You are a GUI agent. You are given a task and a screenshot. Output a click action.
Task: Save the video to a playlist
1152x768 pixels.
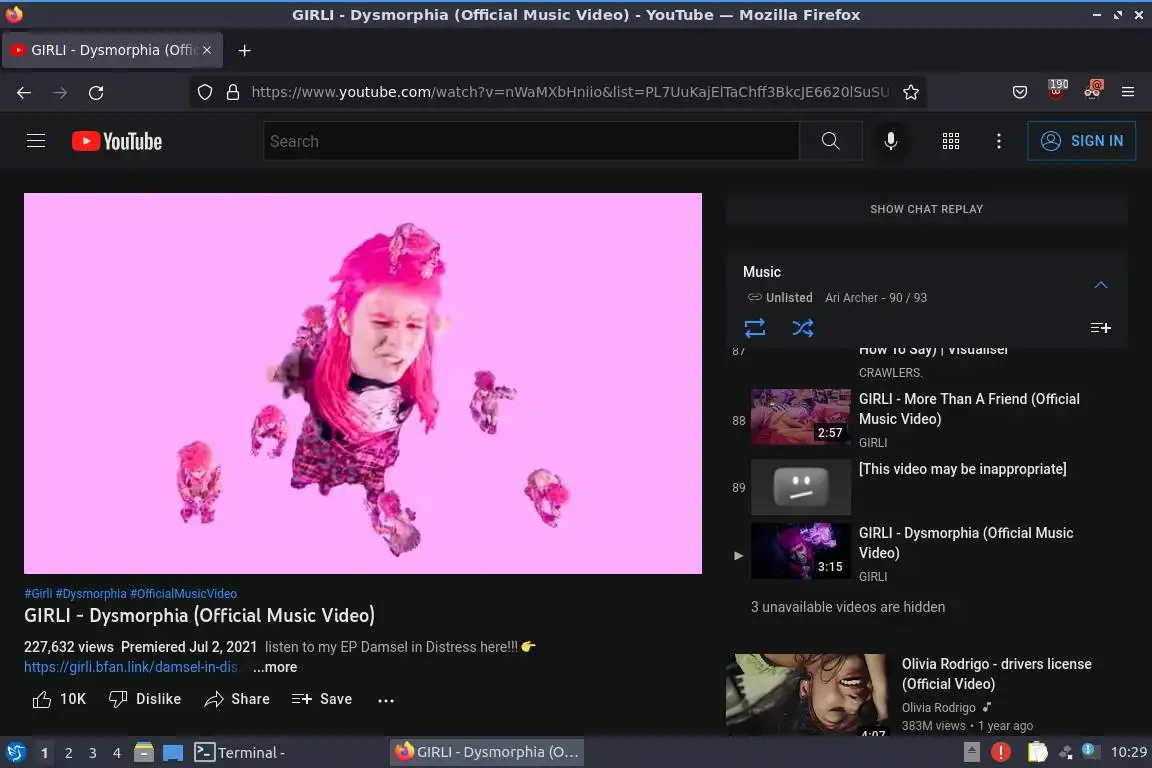pyautogui.click(x=322, y=699)
